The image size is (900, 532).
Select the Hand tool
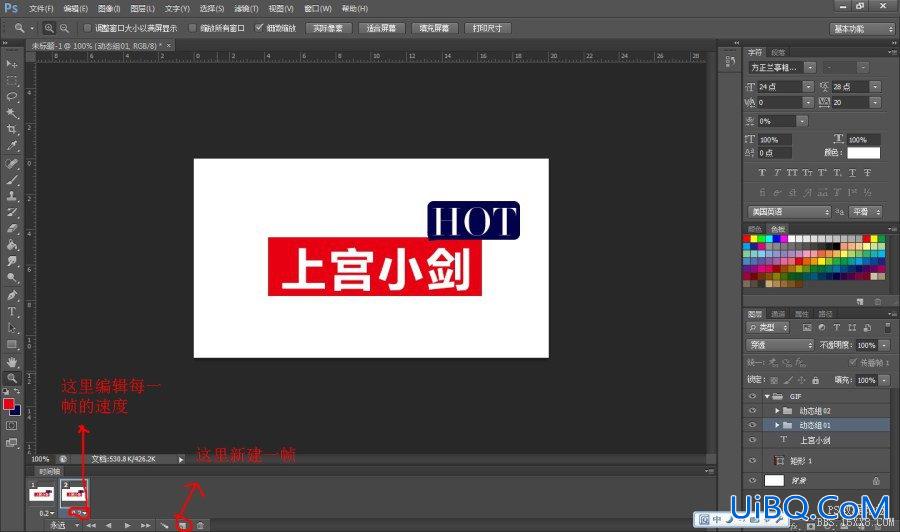(11, 362)
